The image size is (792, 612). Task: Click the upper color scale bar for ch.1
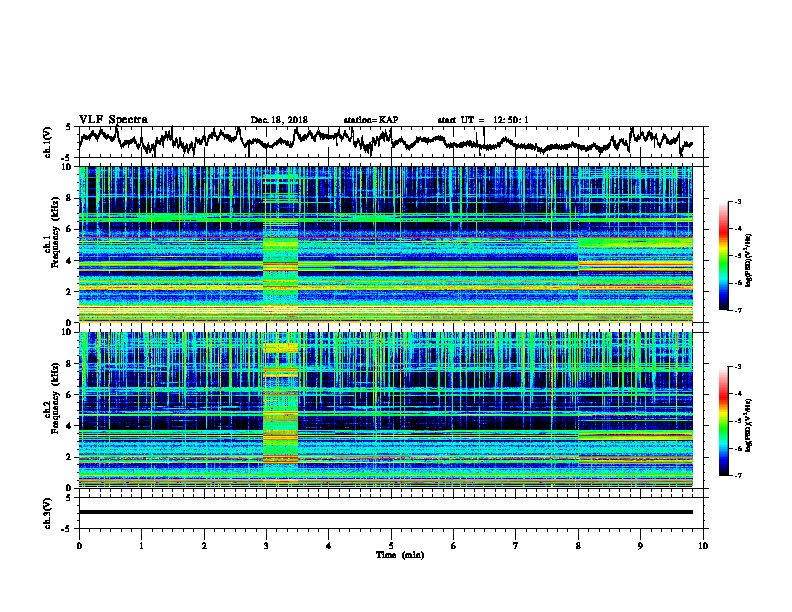(723, 256)
